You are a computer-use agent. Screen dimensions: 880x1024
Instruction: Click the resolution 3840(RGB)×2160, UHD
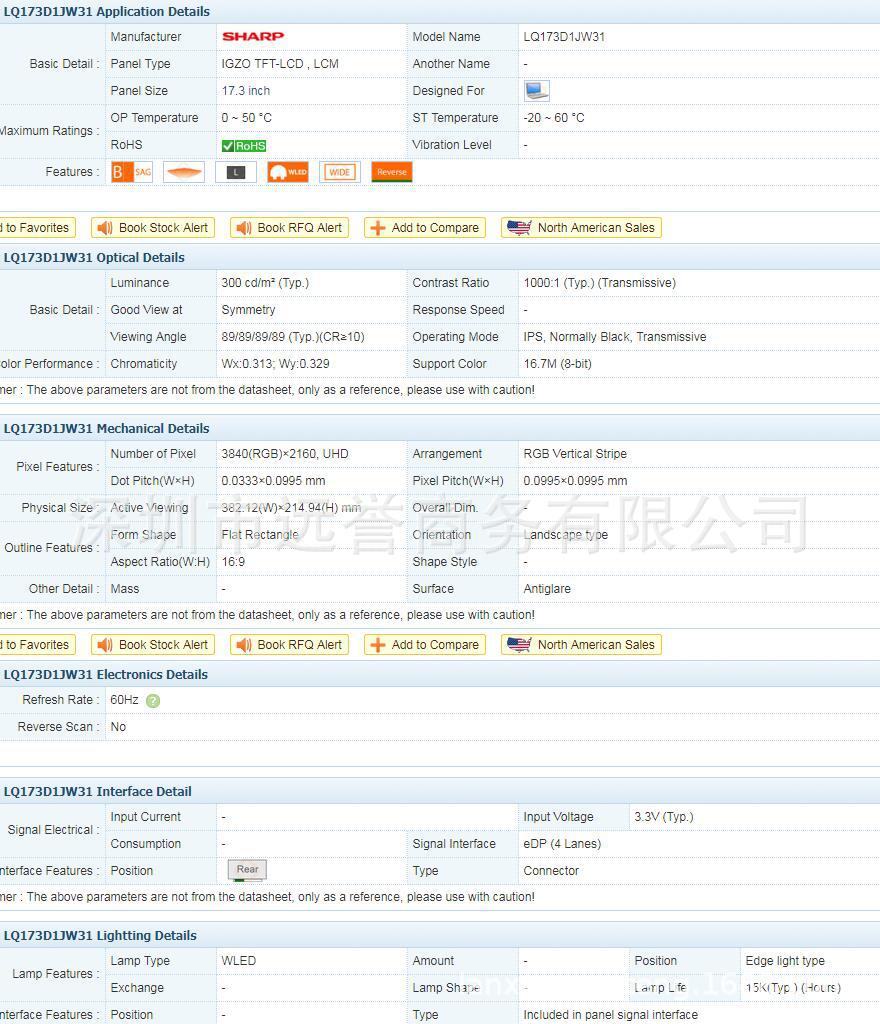pyautogui.click(x=285, y=454)
